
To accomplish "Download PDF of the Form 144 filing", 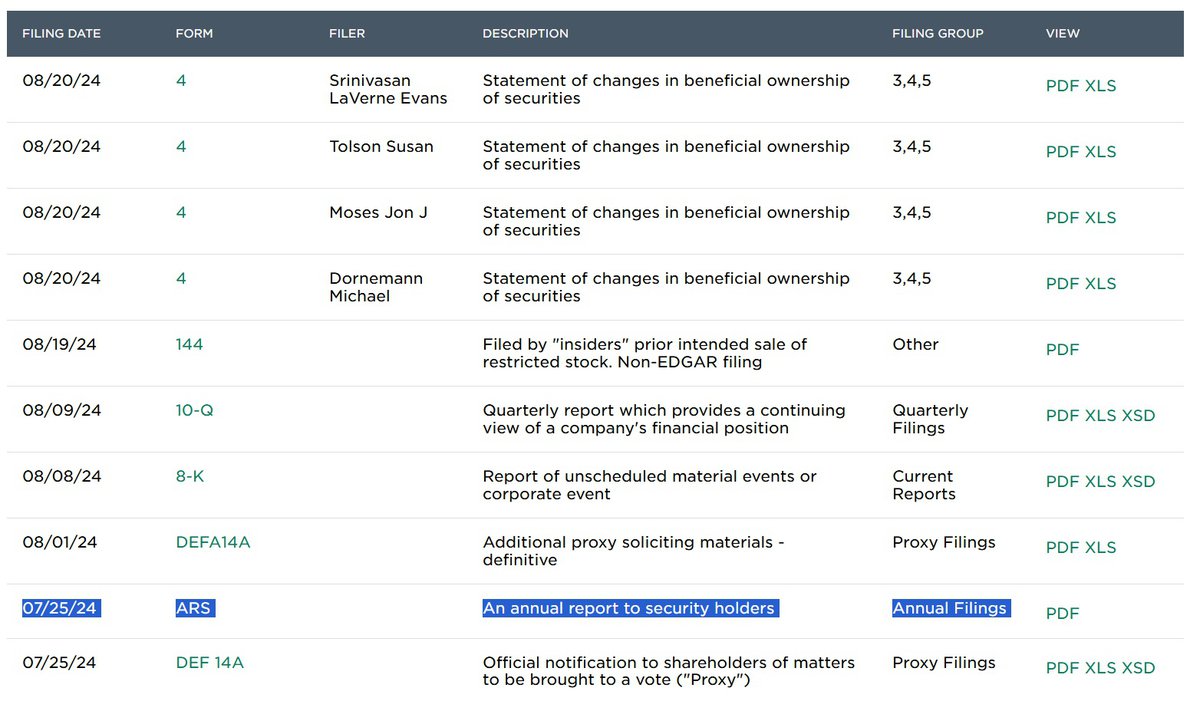I will 1062,350.
